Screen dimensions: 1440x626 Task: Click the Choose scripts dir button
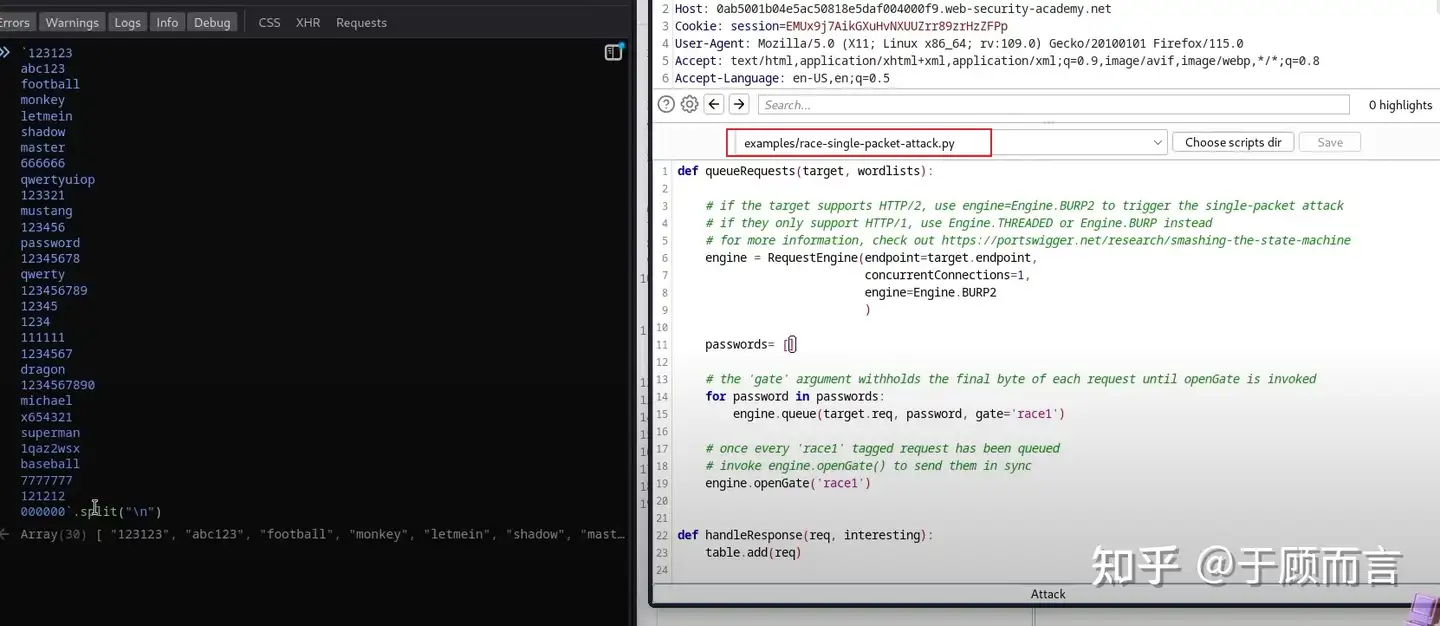1233,142
